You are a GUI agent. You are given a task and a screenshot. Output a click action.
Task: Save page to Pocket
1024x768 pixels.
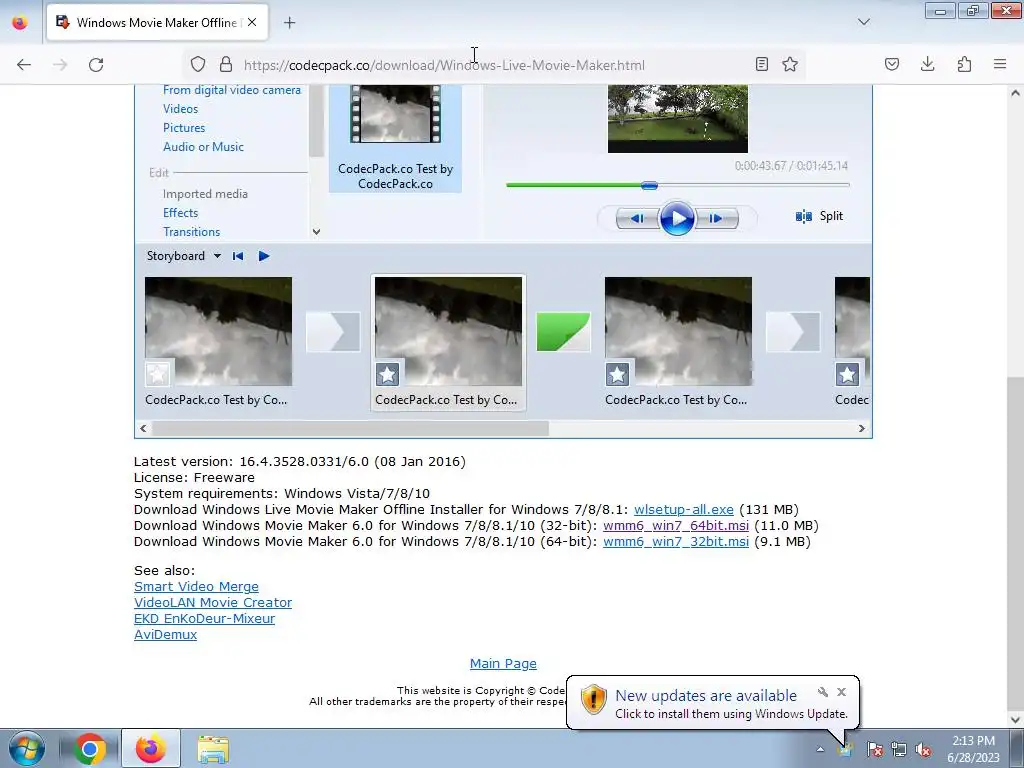pos(892,64)
